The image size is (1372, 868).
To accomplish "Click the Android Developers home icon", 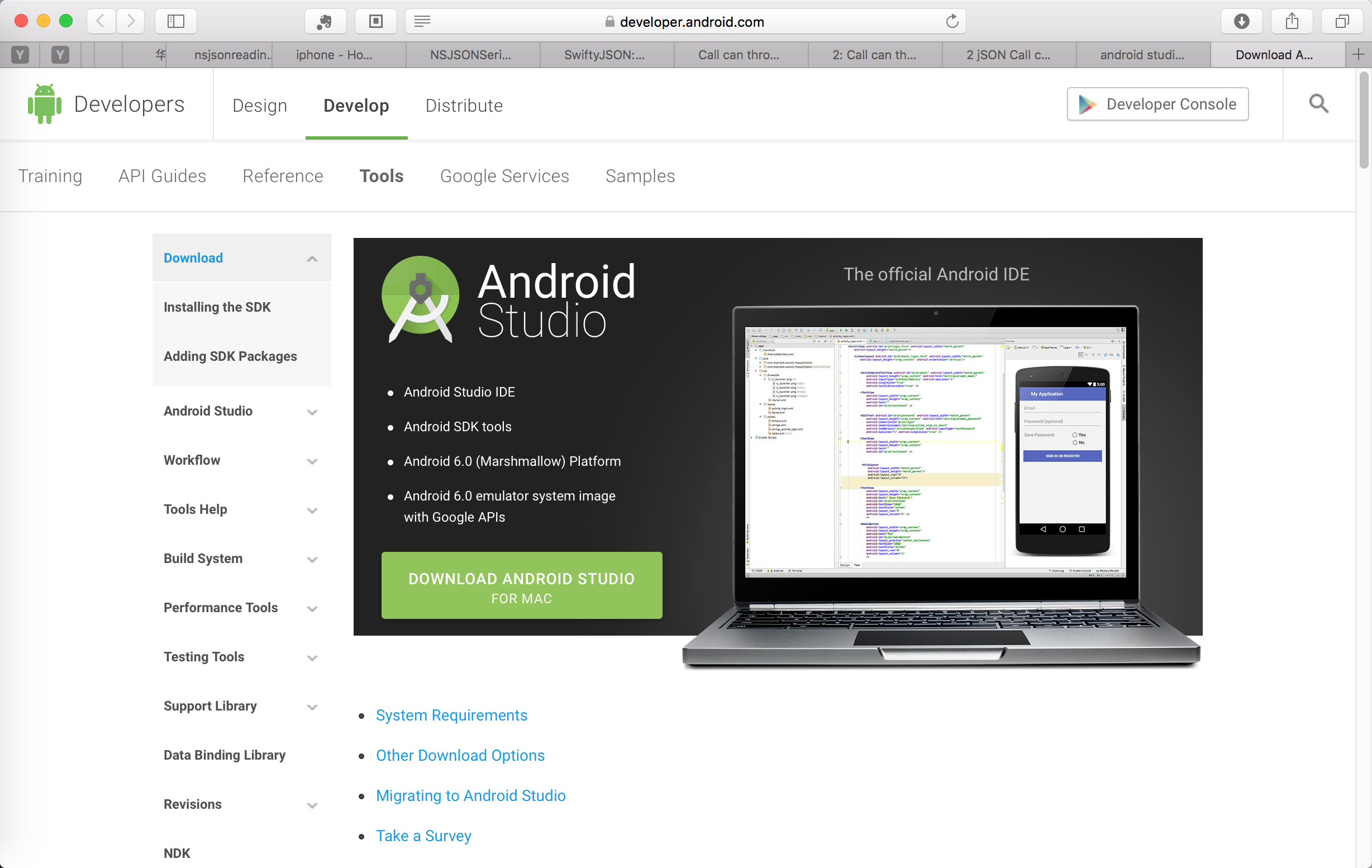I will (45, 104).
